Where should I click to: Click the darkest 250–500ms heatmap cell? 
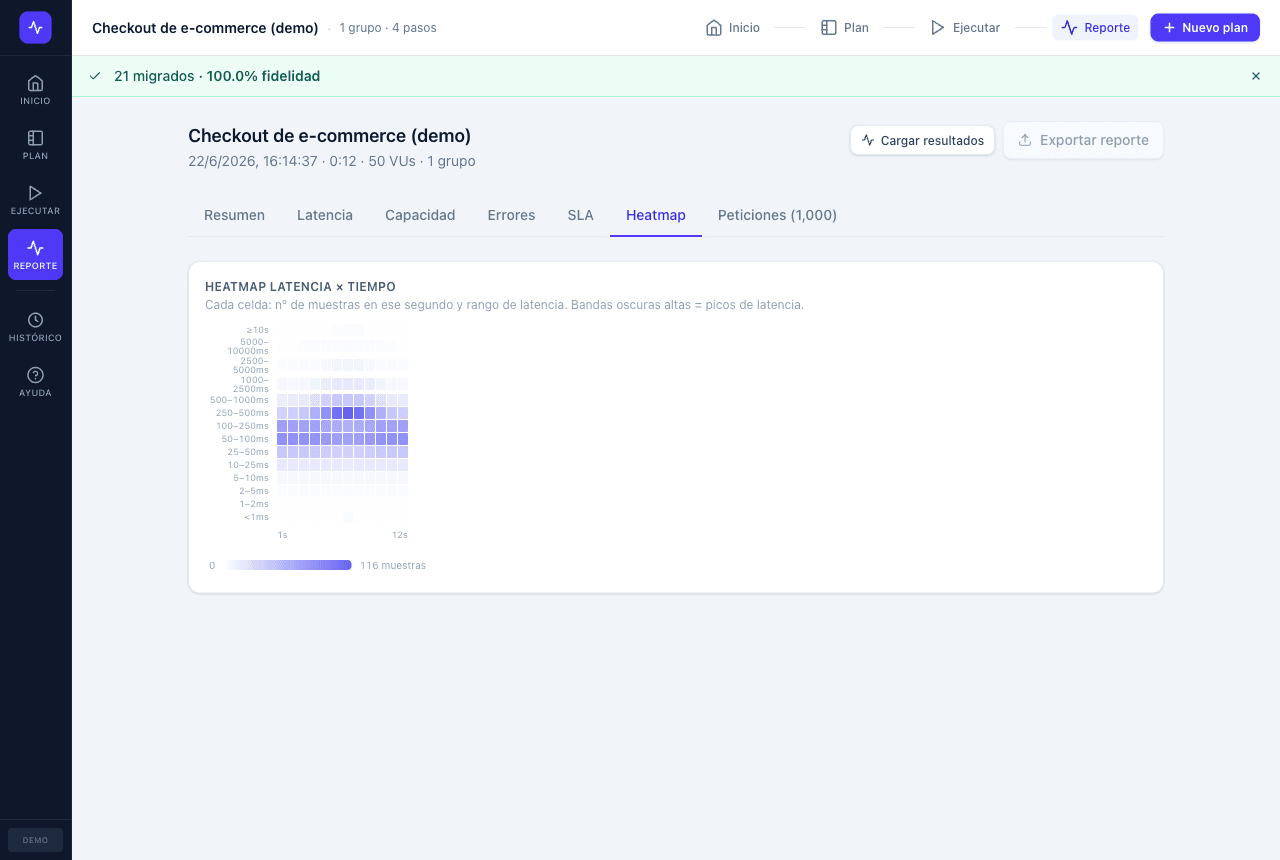[x=348, y=412]
